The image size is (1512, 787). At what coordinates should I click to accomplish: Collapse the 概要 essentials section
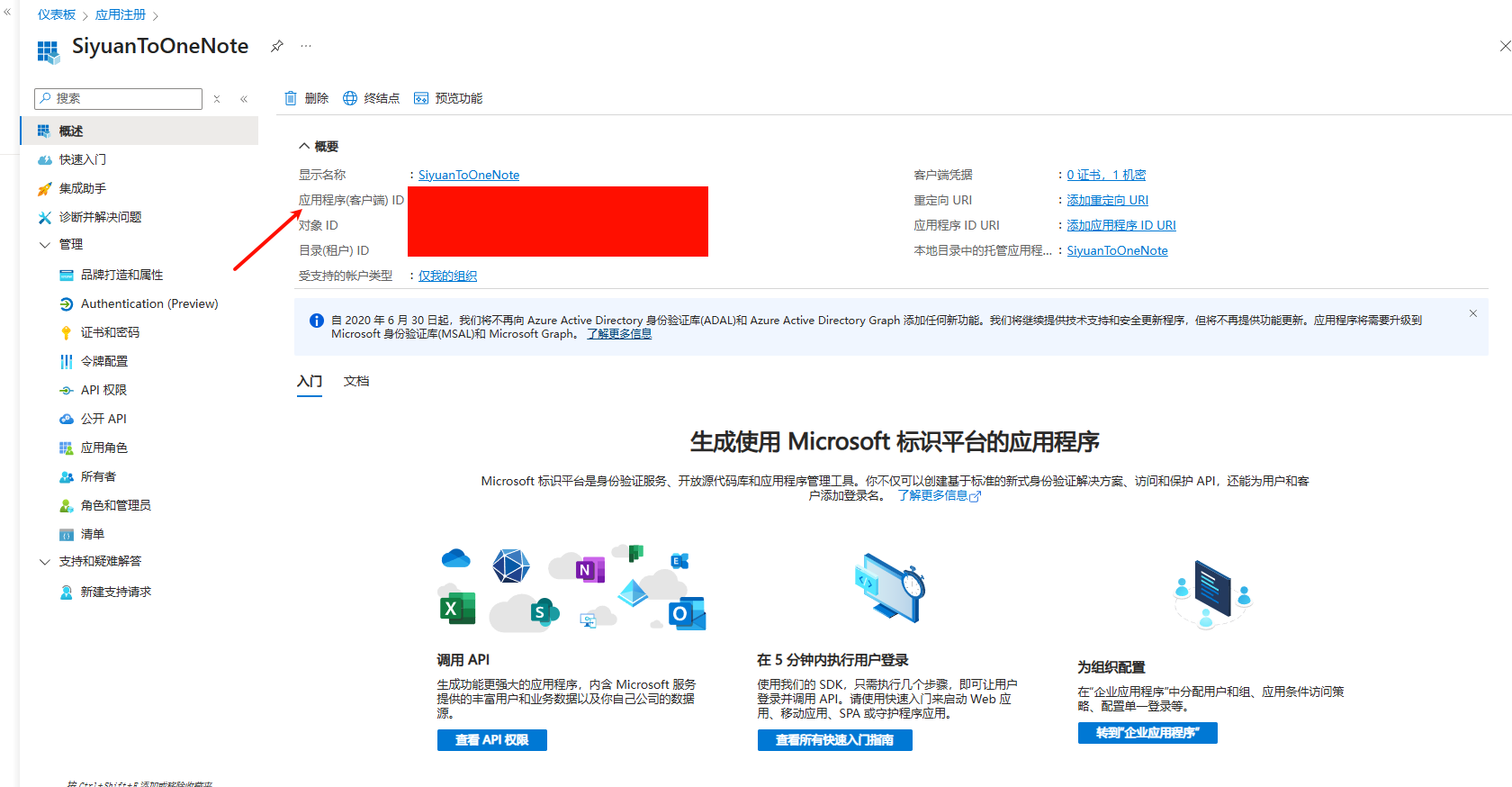pyautogui.click(x=304, y=146)
